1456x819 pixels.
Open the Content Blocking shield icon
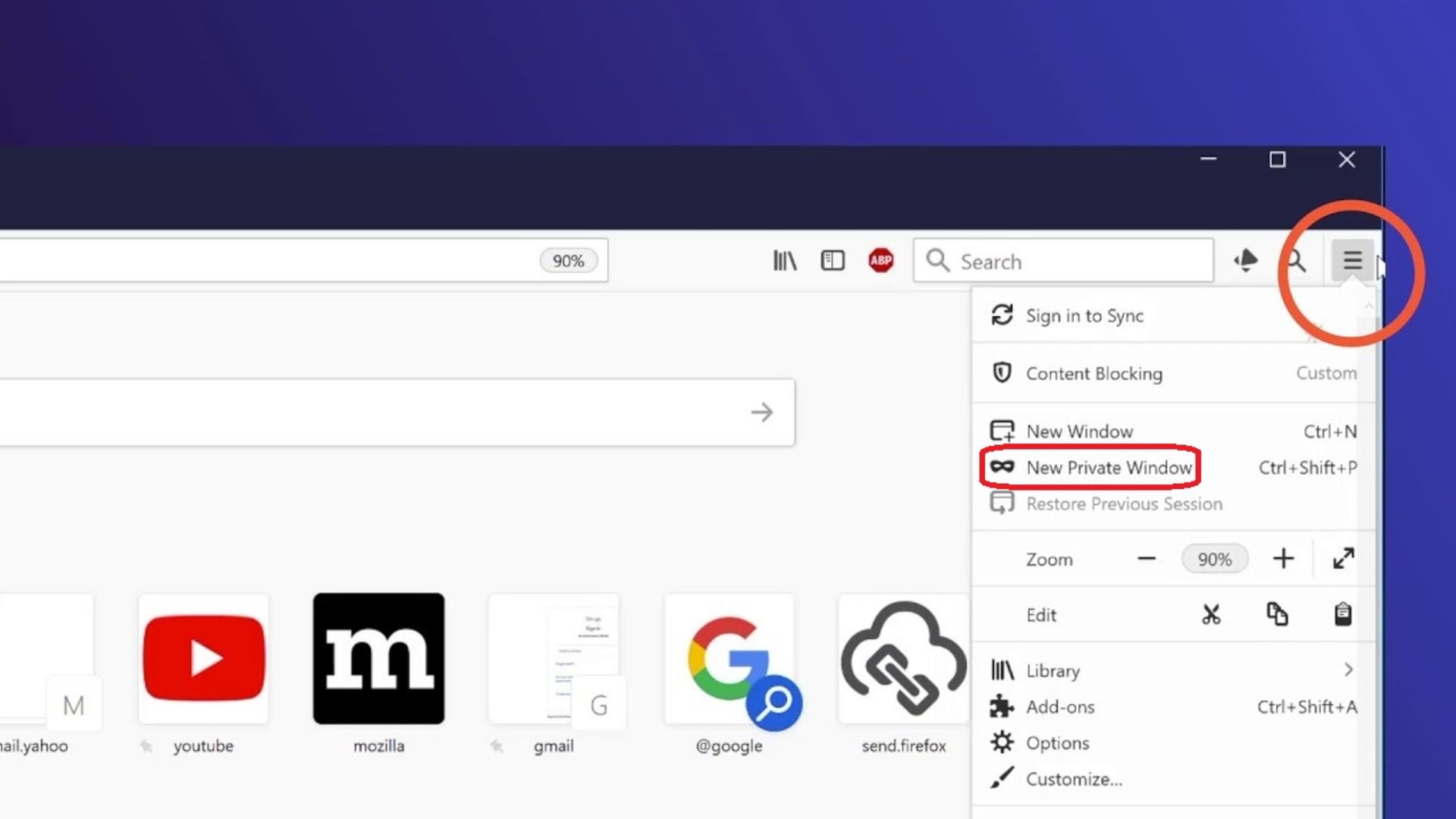1002,373
